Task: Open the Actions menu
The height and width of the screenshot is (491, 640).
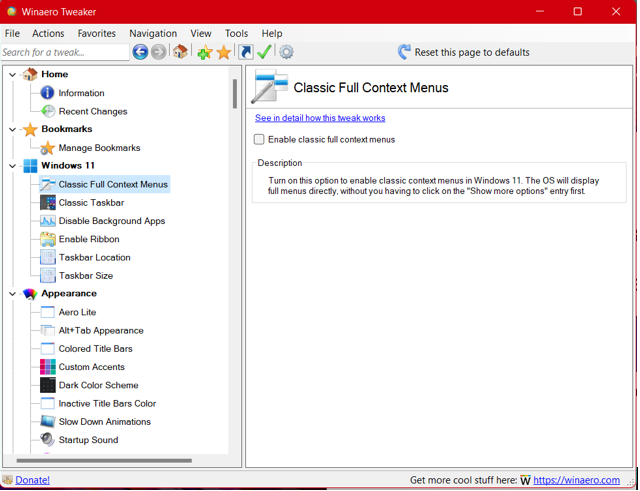Action: click(48, 33)
